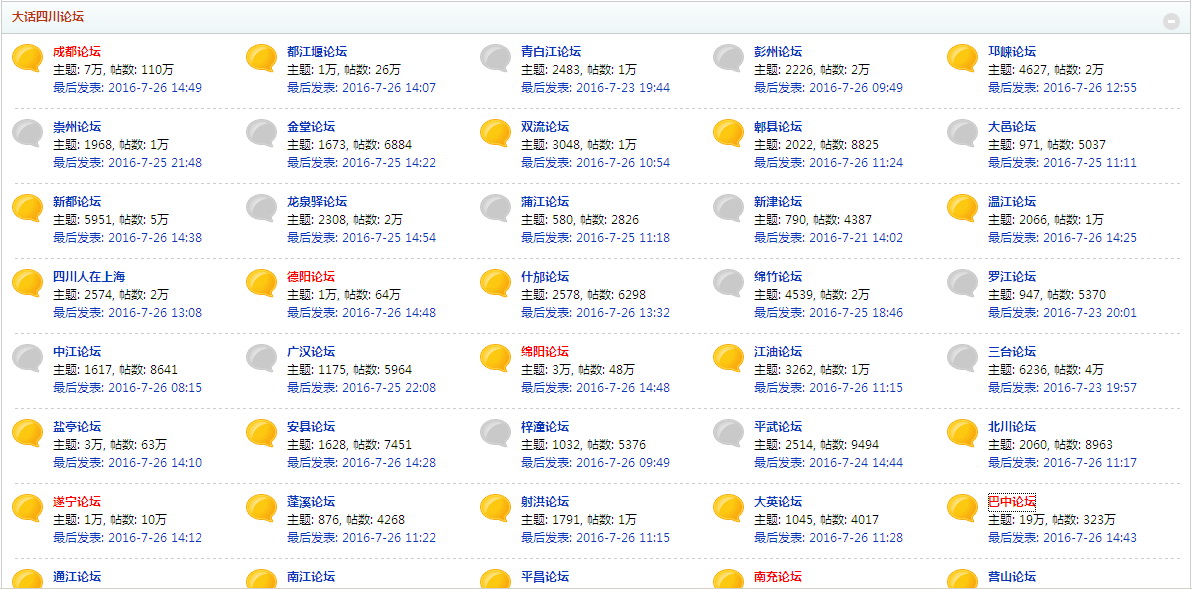Image resolution: width=1192 pixels, height=589 pixels.
Task: Open the bubble icon next to 郫县论坛
Action: [x=728, y=133]
